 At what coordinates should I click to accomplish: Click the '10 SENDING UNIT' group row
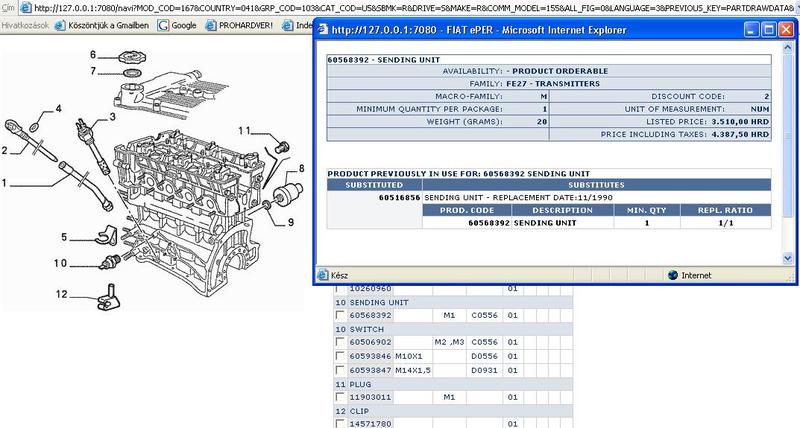click(x=453, y=302)
